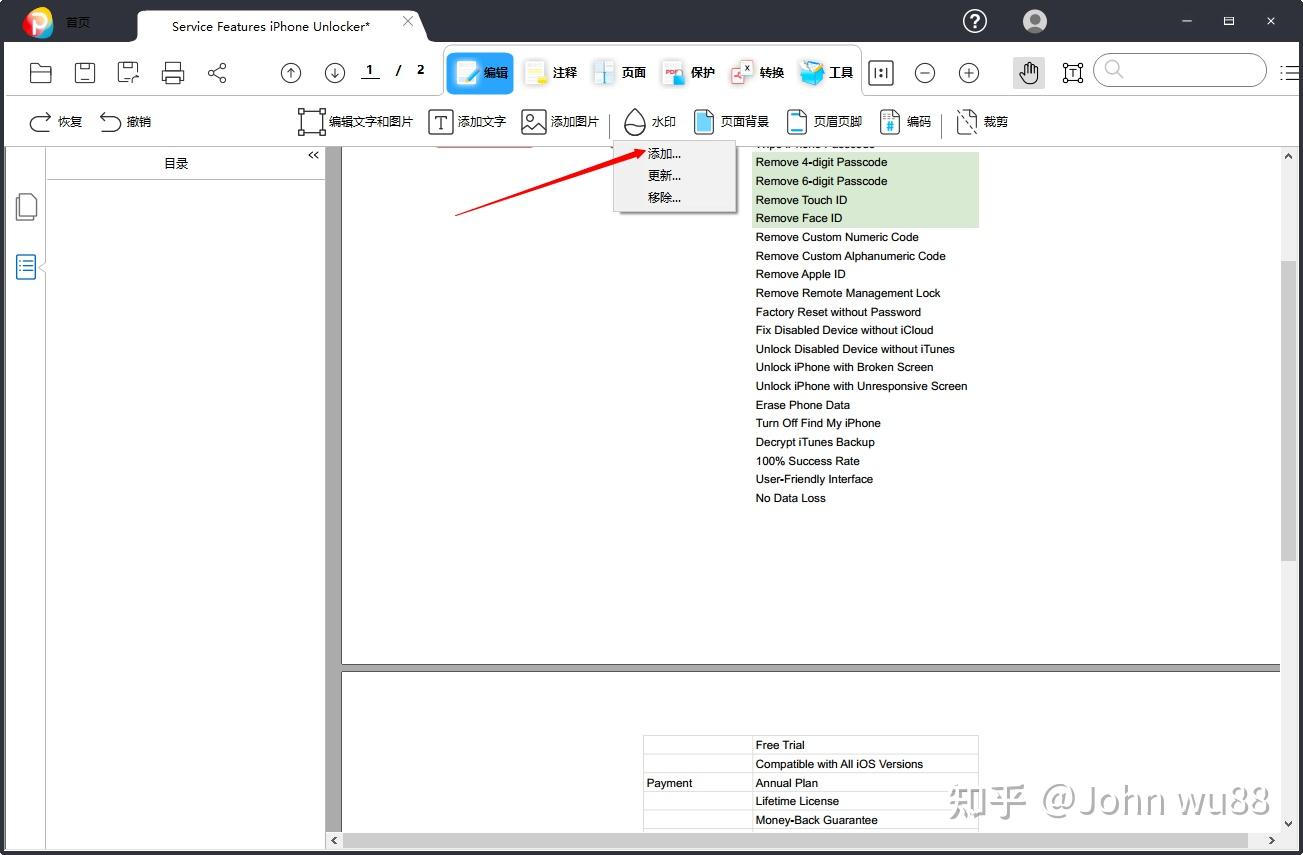Open 编码 Bates numbering tool
Viewport: 1303px width, 855px height.
pyautogui.click(x=905, y=121)
